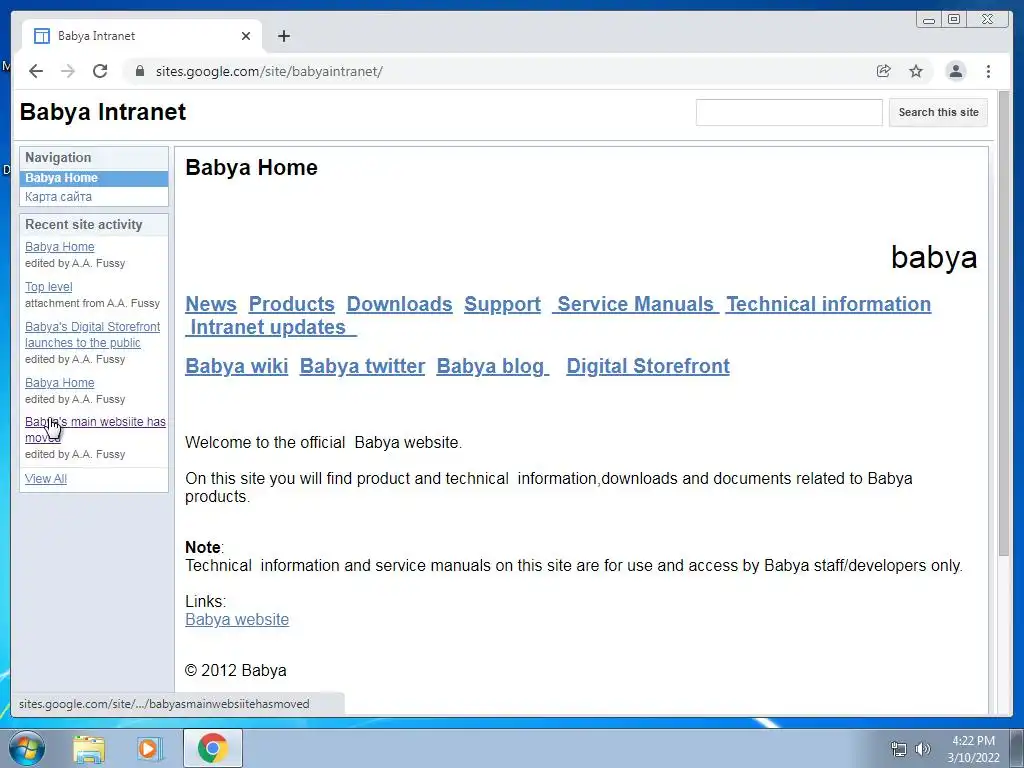
Task: Click the page vertical scrollbar
Action: [x=1004, y=323]
